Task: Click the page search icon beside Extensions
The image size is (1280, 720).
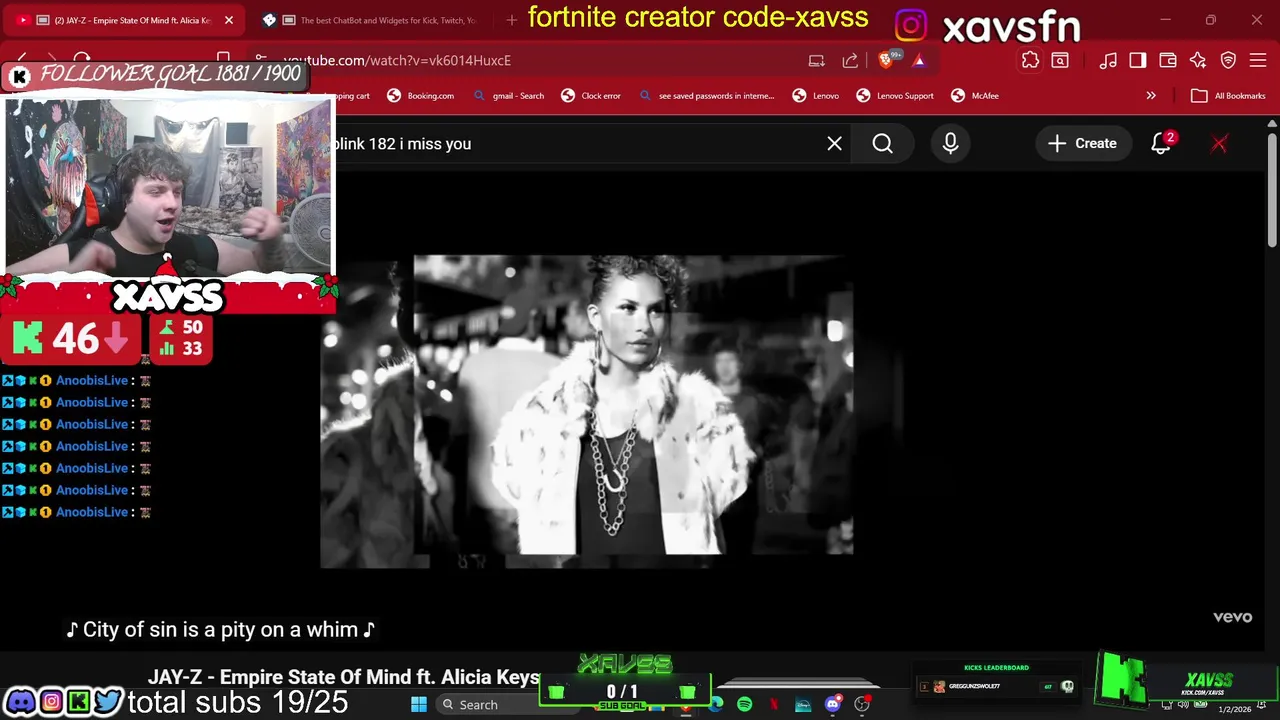Action: point(1060,61)
